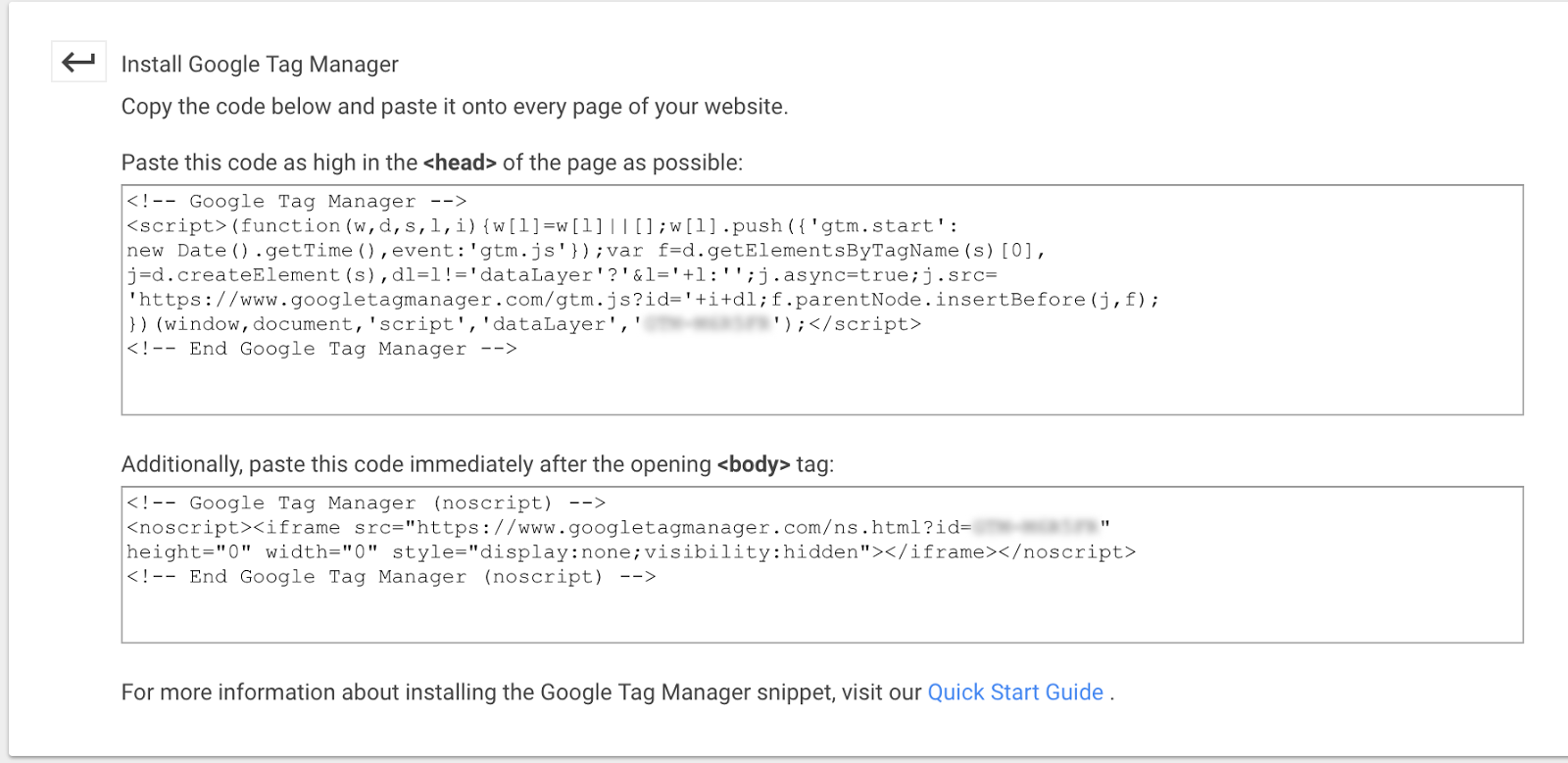1568x763 pixels.
Task: Click the '<!-- End Google Tag Manager -->' comment line
Action: 320,349
